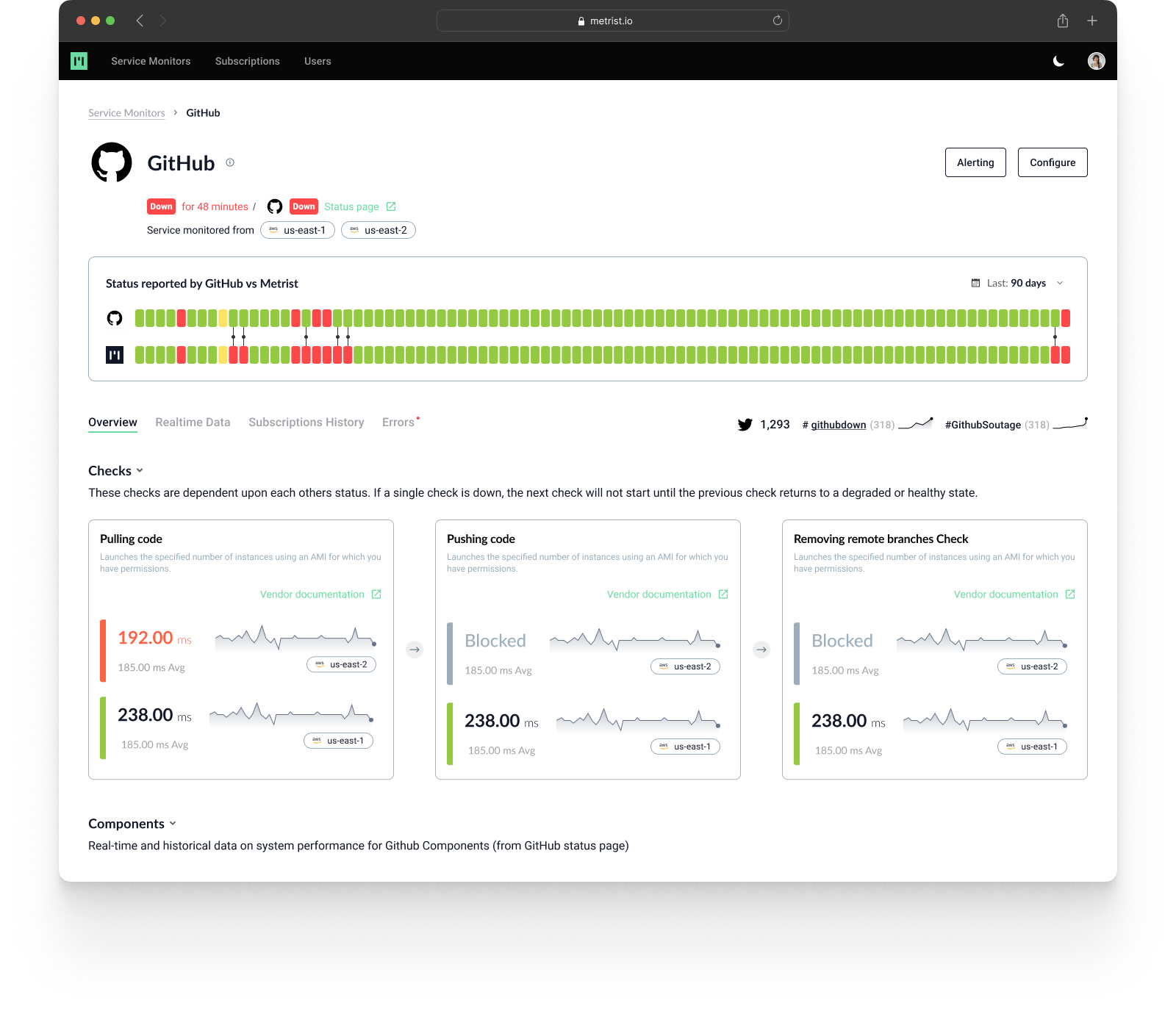The image size is (1176, 1014).
Task: Click the GitHub breadcrumb item
Action: pyautogui.click(x=203, y=113)
